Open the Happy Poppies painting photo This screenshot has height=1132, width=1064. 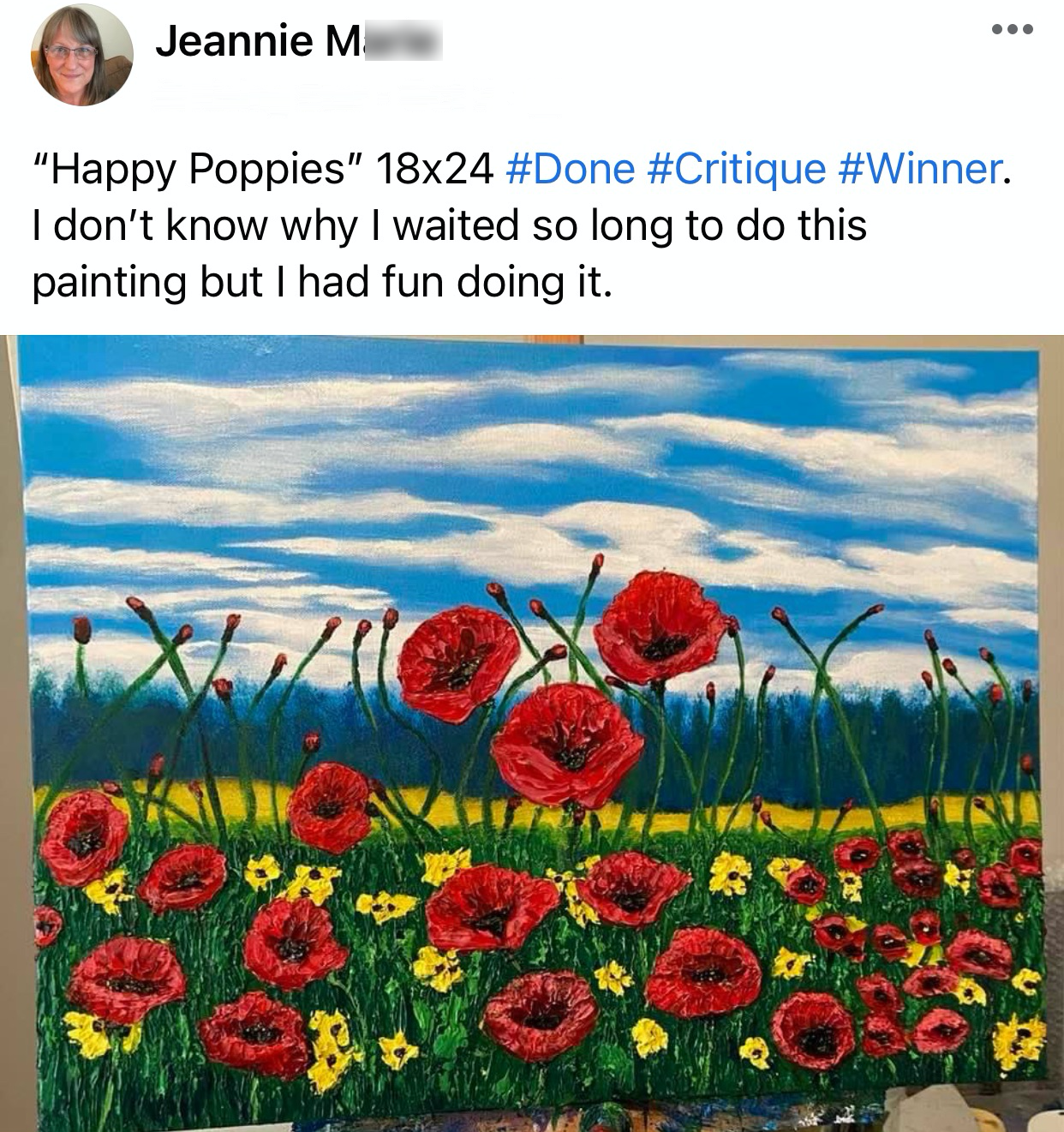pos(532,734)
